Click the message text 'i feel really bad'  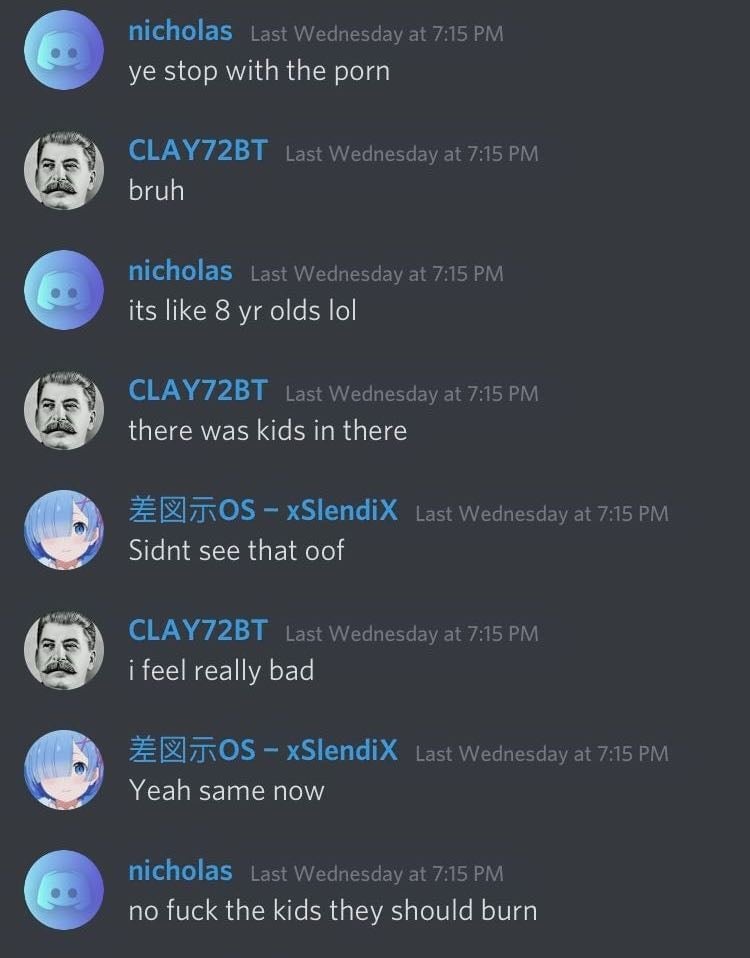[x=221, y=671]
